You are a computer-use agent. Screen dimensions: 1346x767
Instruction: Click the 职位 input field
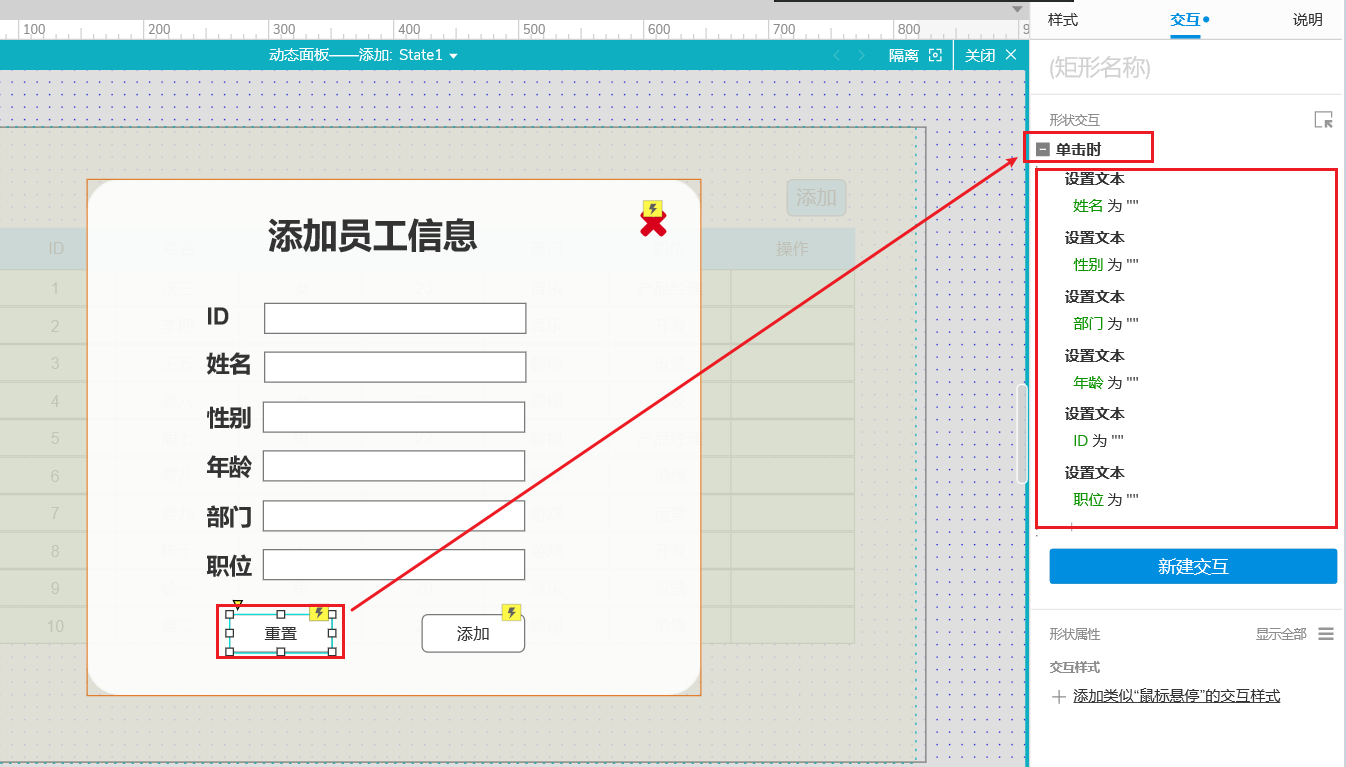coord(394,565)
